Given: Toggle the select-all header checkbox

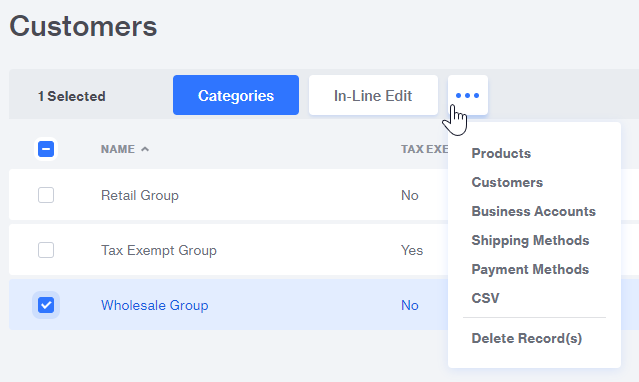Looking at the screenshot, I should coord(46,149).
